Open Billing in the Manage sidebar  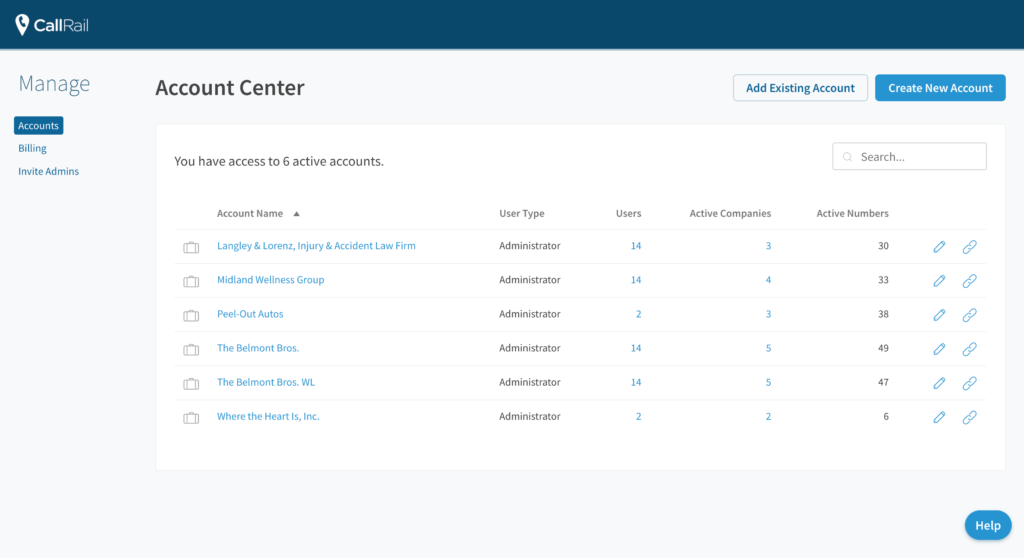pyautogui.click(x=32, y=148)
